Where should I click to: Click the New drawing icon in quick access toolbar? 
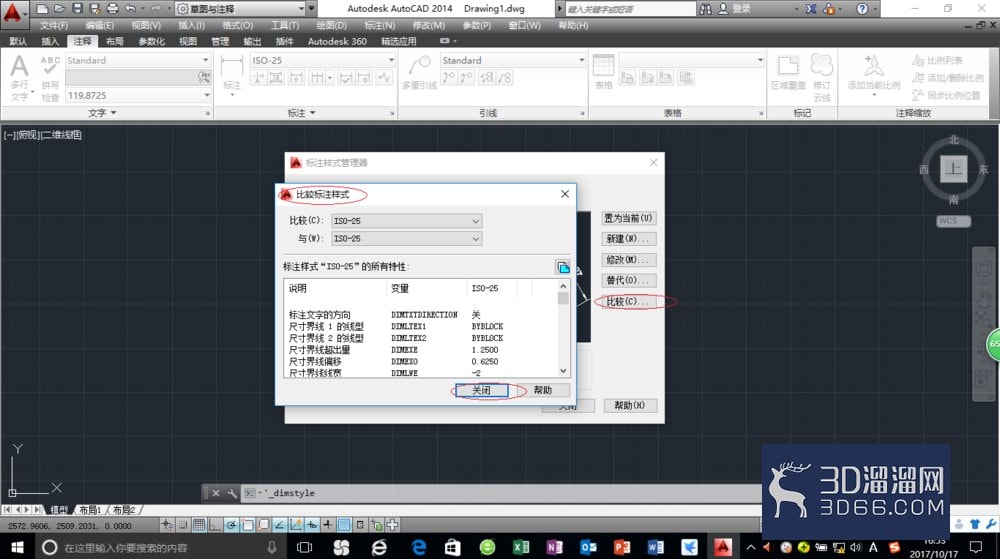tap(41, 8)
